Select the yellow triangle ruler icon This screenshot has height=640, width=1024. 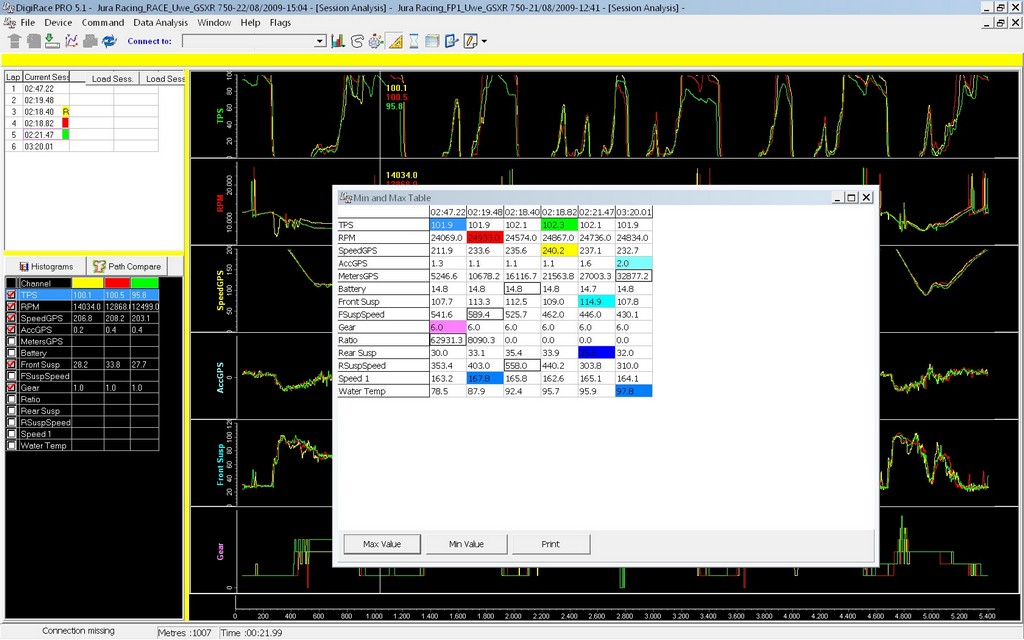click(x=394, y=41)
